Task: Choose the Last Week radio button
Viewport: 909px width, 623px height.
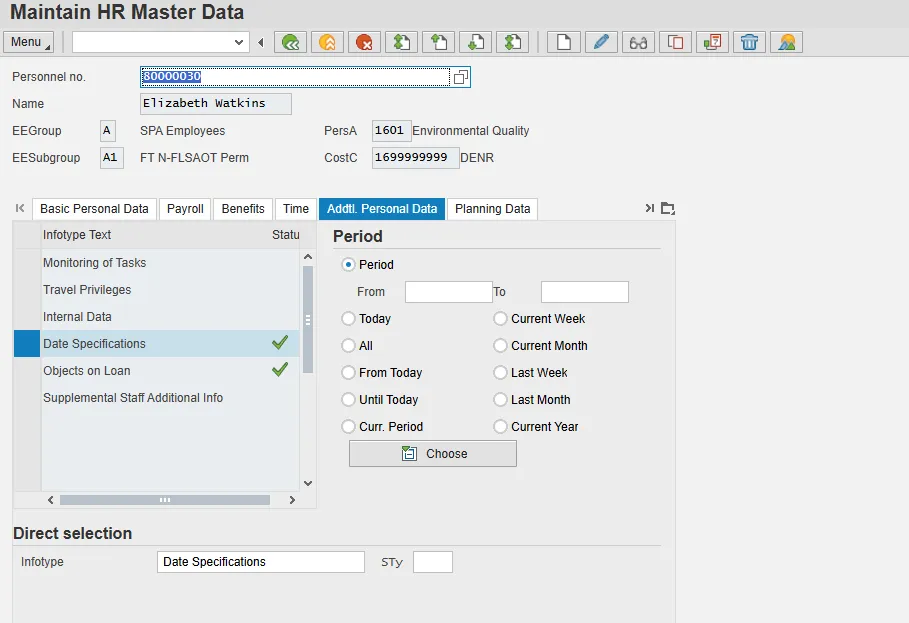Action: (501, 373)
